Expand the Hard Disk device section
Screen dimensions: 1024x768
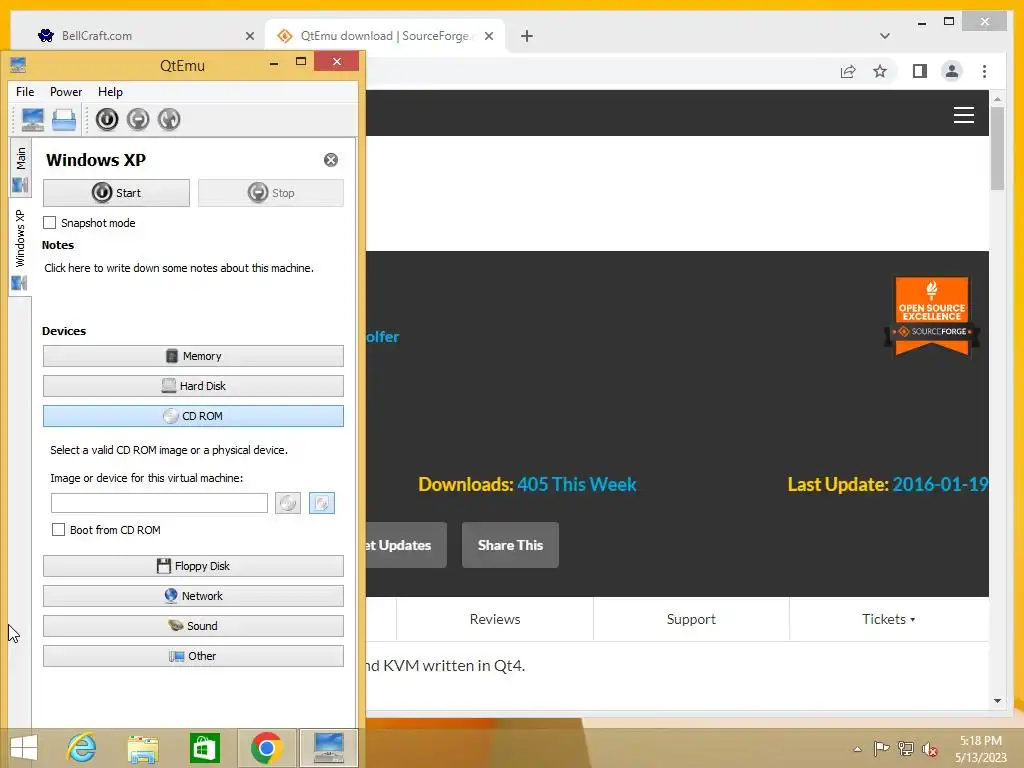tap(193, 386)
